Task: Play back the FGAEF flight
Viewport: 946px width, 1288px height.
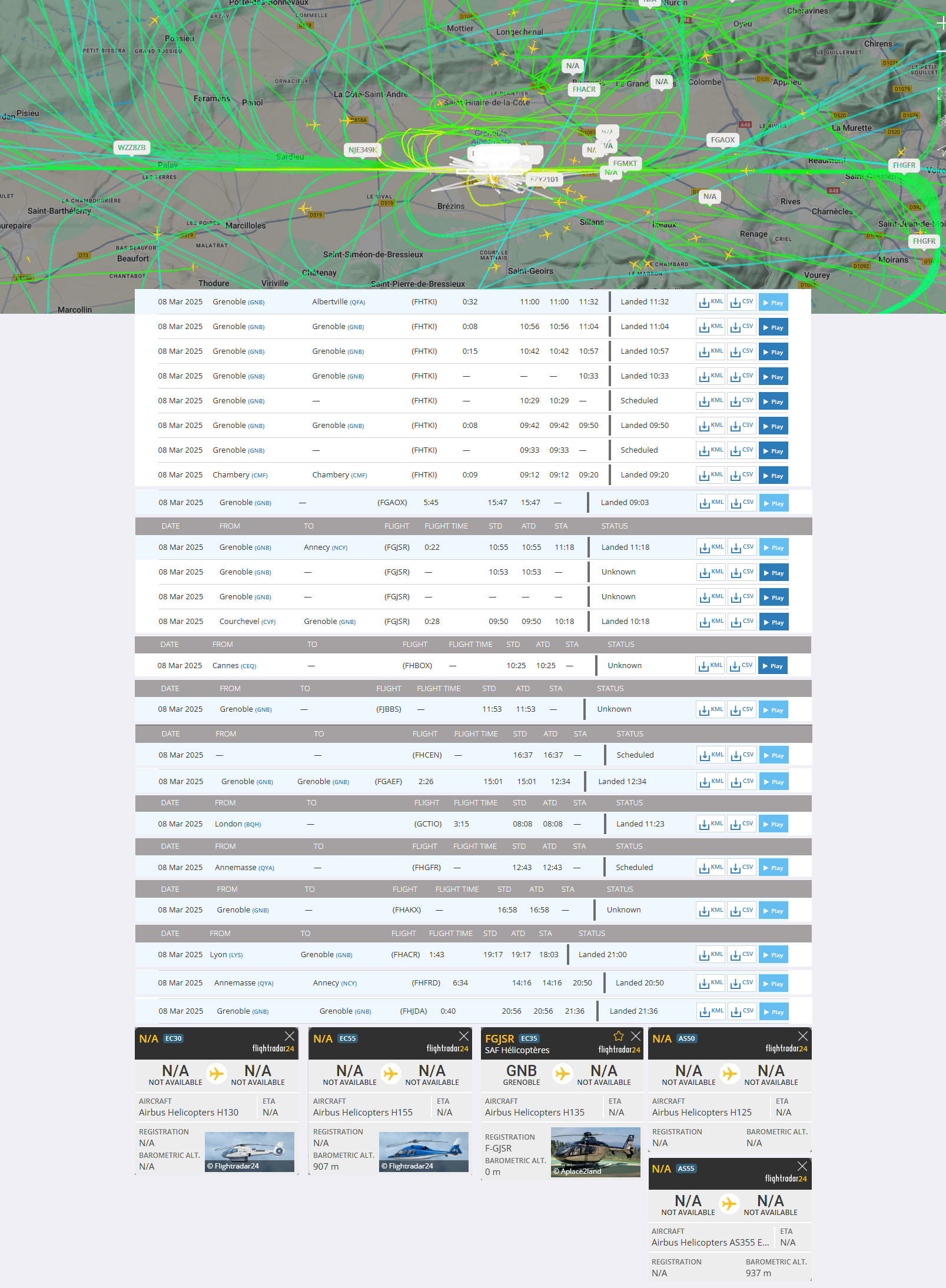Action: coord(773,782)
